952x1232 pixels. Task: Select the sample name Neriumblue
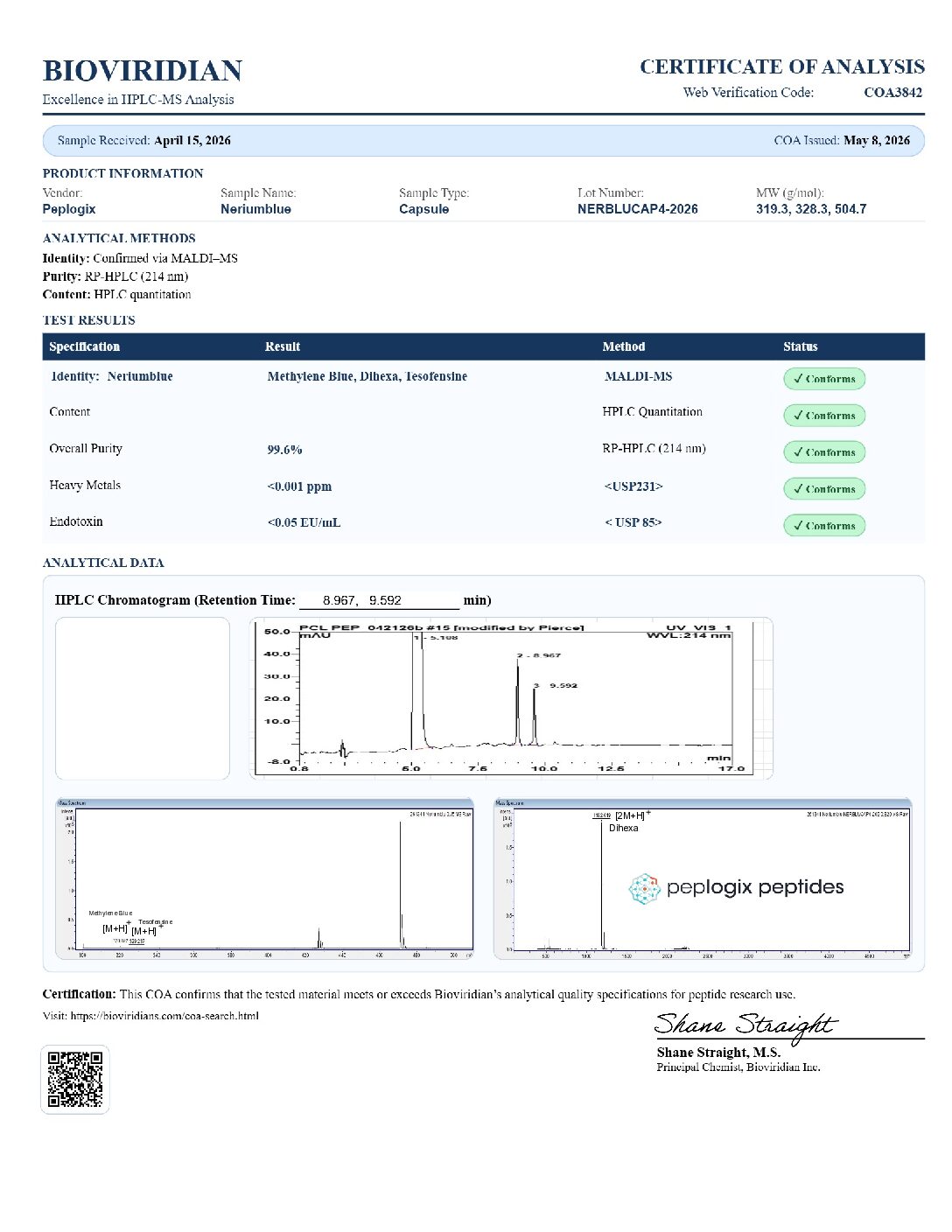click(255, 209)
